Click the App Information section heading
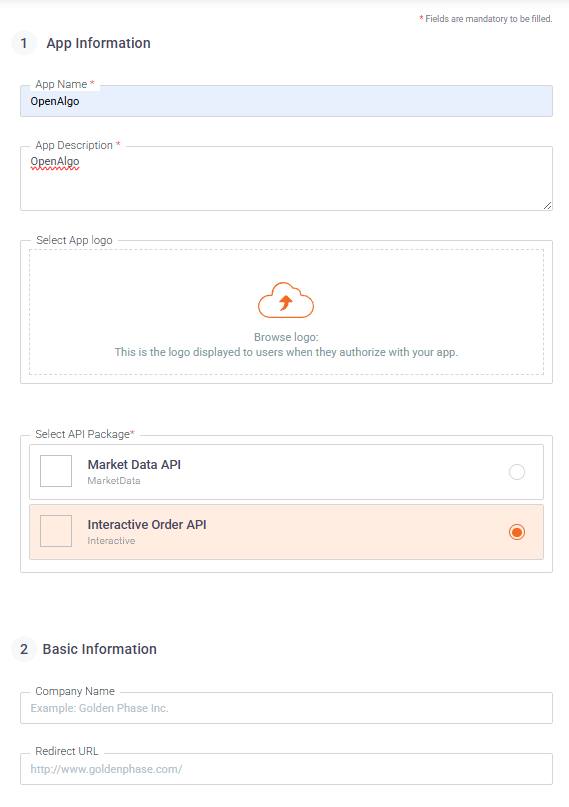The image size is (569, 807). coord(99,43)
